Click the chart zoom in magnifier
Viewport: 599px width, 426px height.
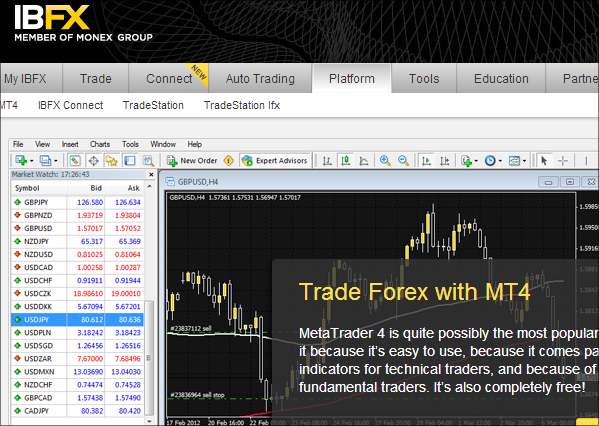385,161
